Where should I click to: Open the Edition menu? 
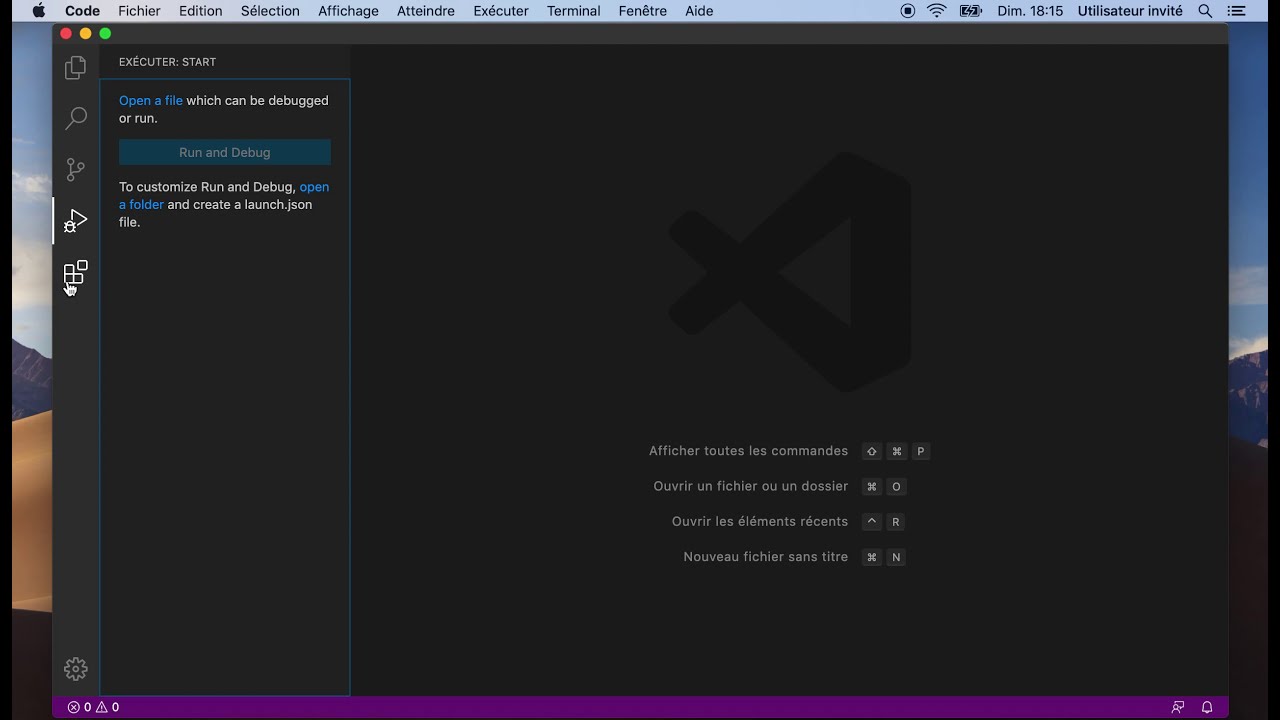[201, 11]
